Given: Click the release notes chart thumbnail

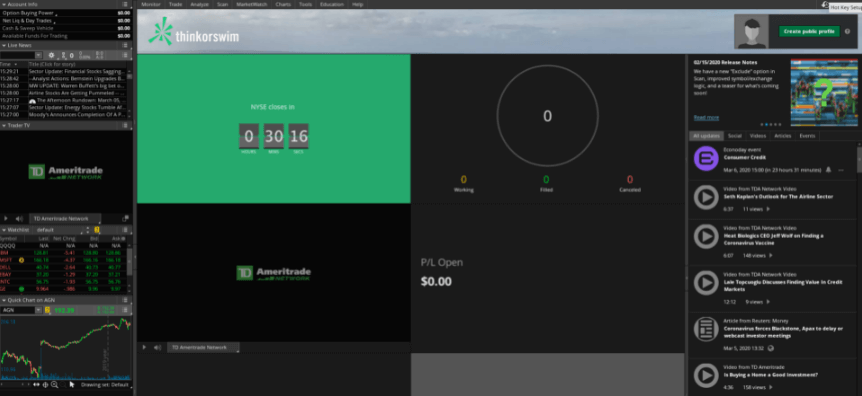Looking at the screenshot, I should 824,92.
